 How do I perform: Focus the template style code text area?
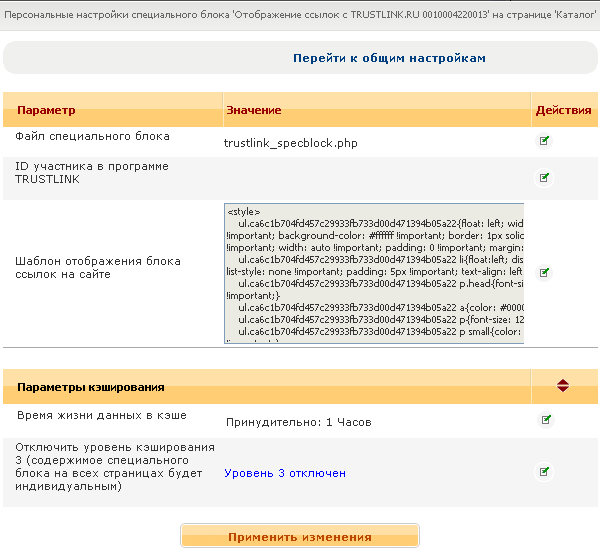click(373, 273)
